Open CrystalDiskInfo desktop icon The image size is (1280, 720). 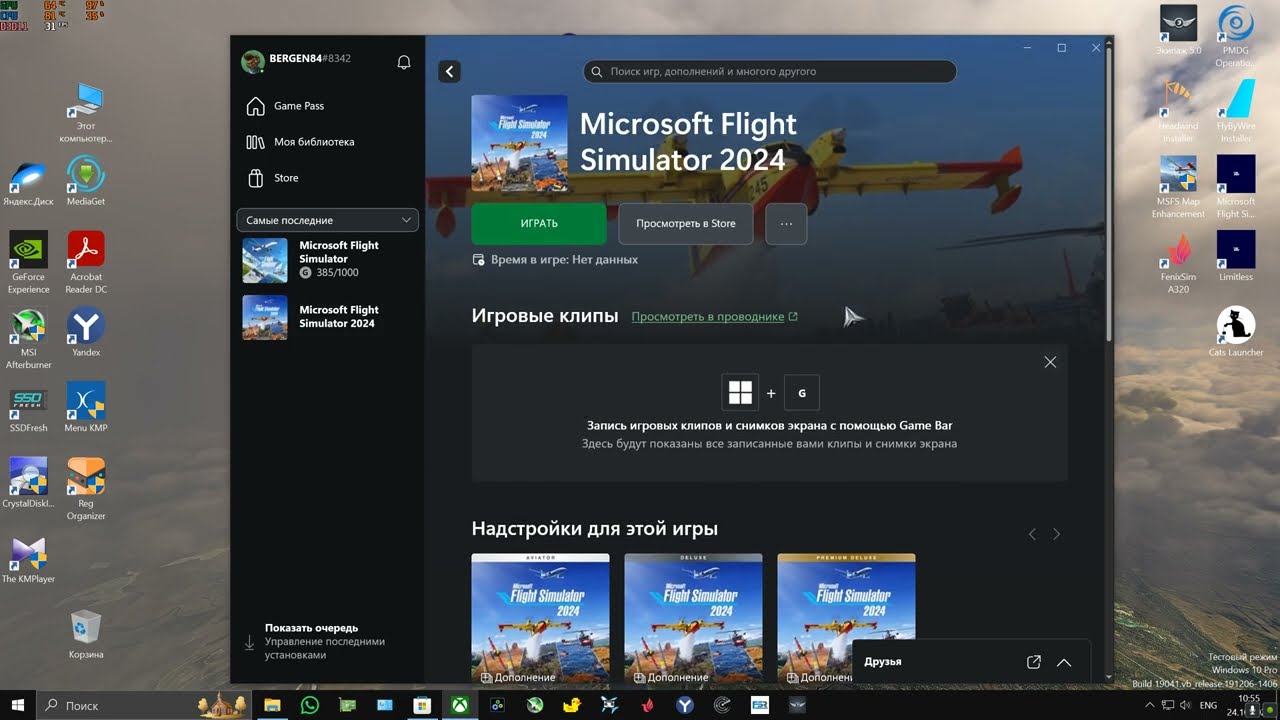pos(28,483)
